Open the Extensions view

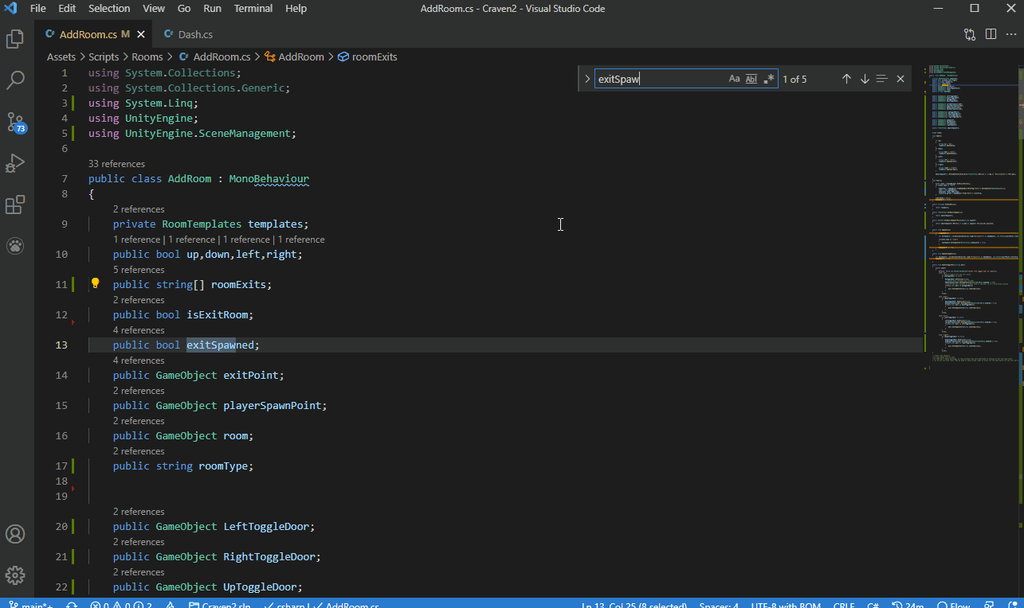coord(15,205)
